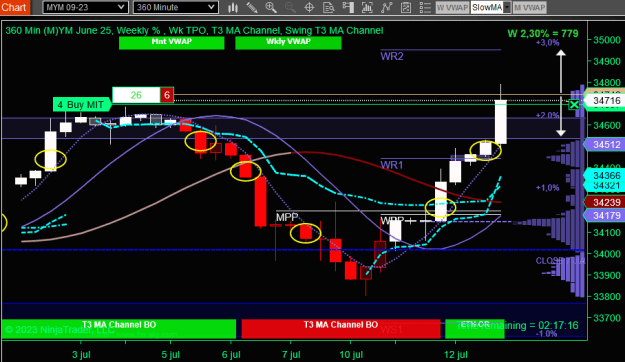
Task: Click the green Wkly VWAP button
Action: pyautogui.click(x=288, y=43)
